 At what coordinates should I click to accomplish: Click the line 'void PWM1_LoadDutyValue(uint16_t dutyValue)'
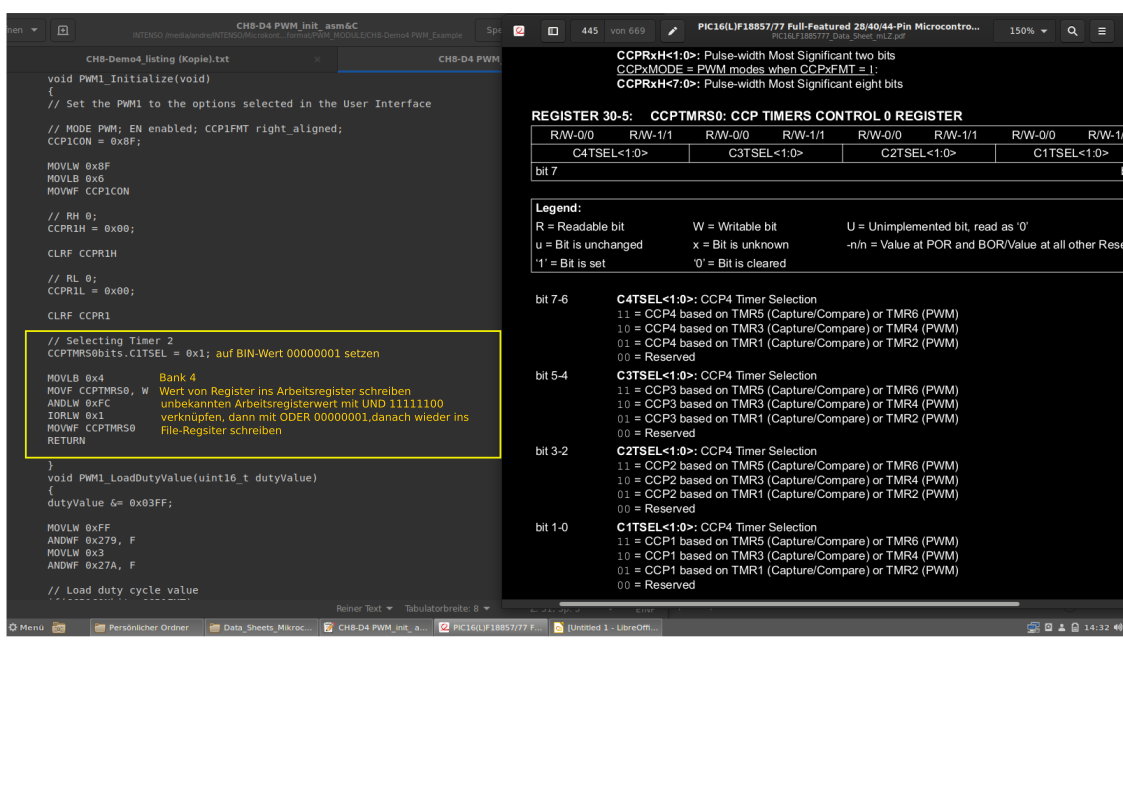click(182, 478)
